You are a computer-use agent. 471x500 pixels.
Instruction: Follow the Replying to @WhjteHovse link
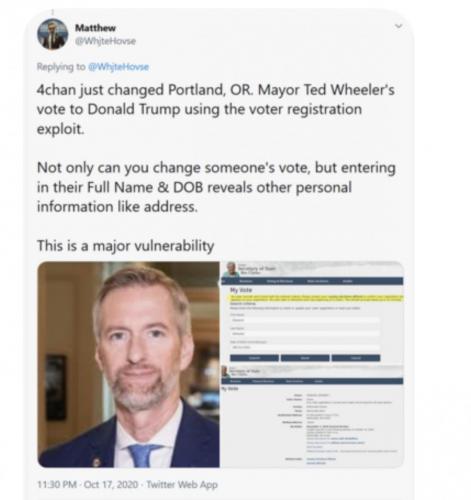click(x=118, y=67)
